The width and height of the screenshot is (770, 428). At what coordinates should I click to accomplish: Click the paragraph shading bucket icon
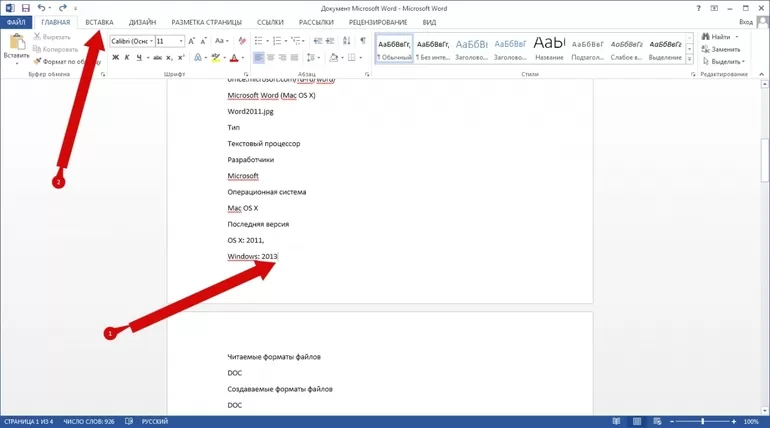333,58
